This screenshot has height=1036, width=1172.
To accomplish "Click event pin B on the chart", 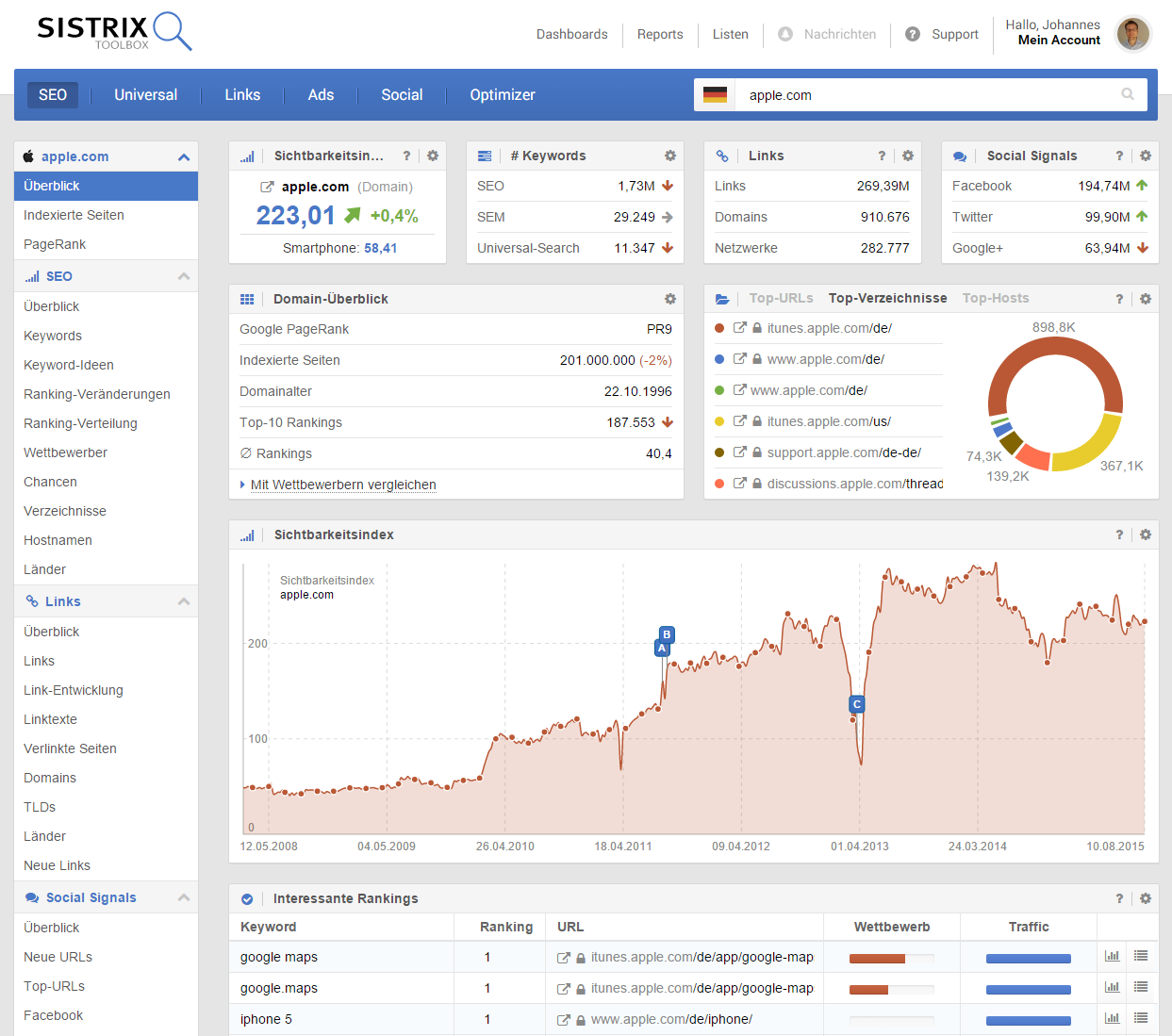I will coord(667,634).
